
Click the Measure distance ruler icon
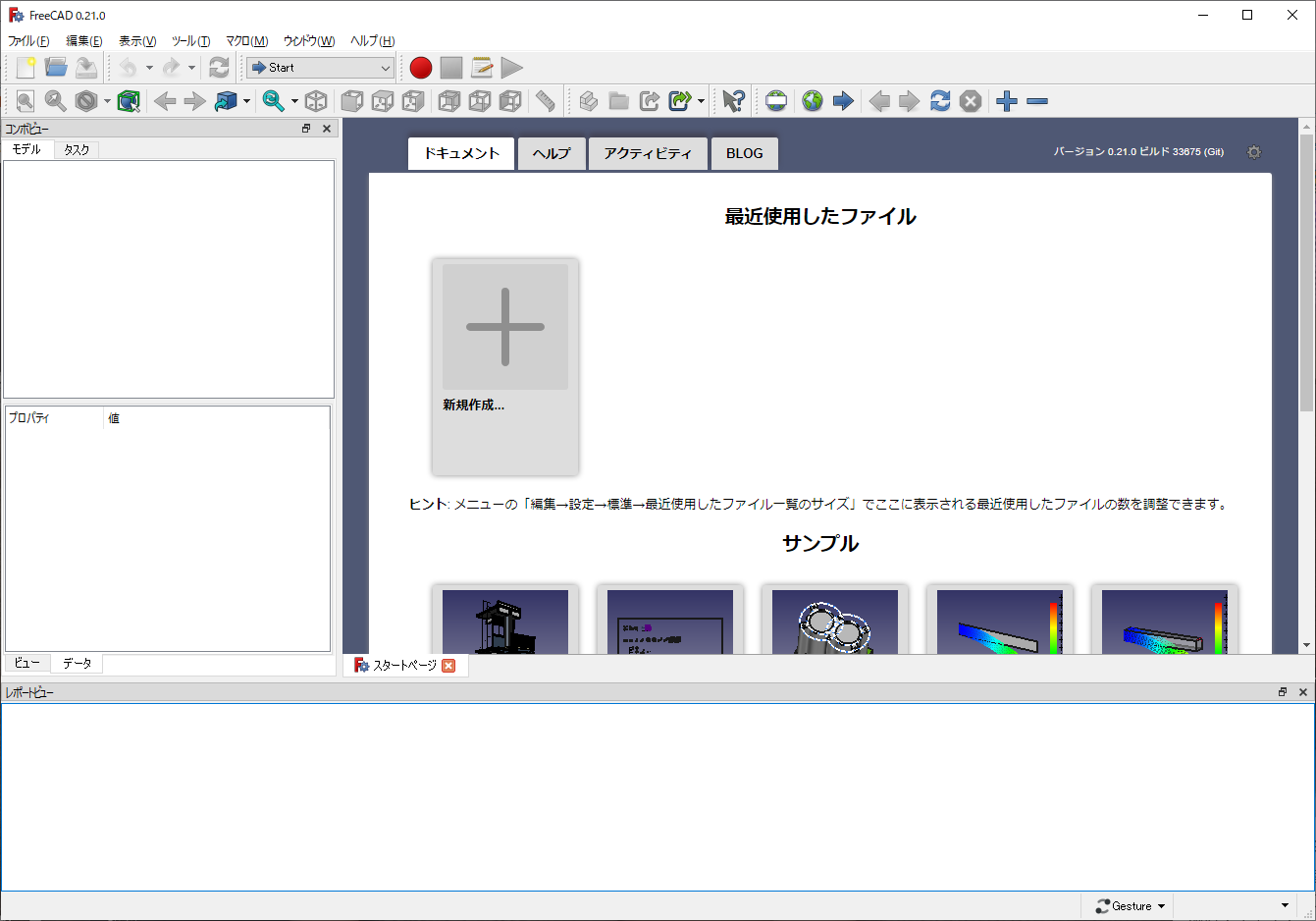546,101
